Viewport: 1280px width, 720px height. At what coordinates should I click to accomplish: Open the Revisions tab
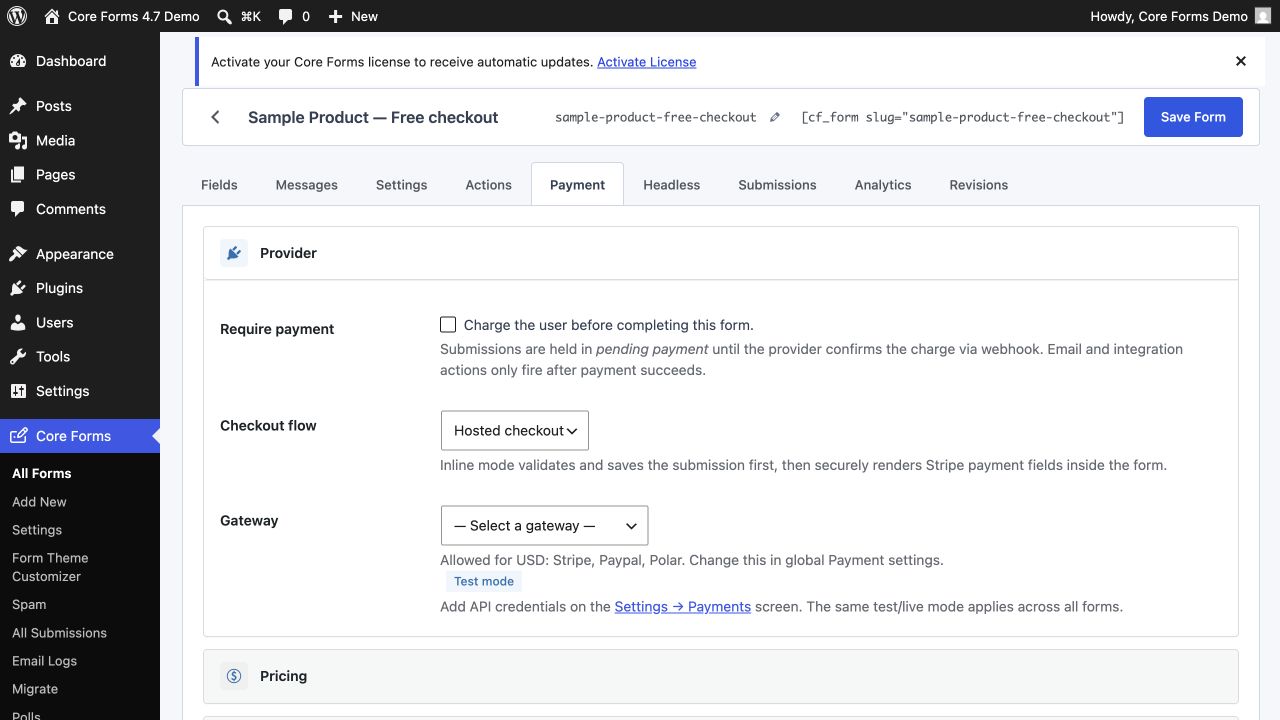pyautogui.click(x=979, y=185)
